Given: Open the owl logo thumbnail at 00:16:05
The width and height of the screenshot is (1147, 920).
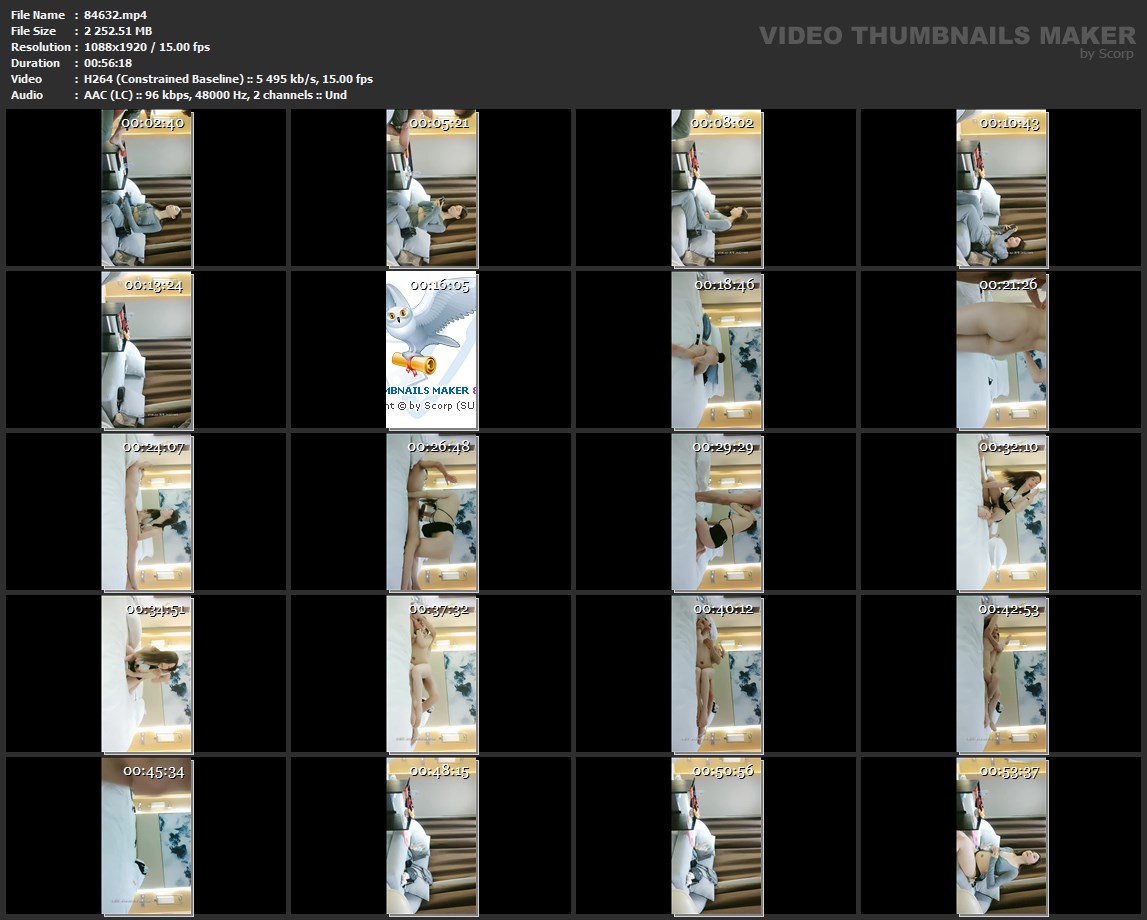Looking at the screenshot, I should [432, 350].
